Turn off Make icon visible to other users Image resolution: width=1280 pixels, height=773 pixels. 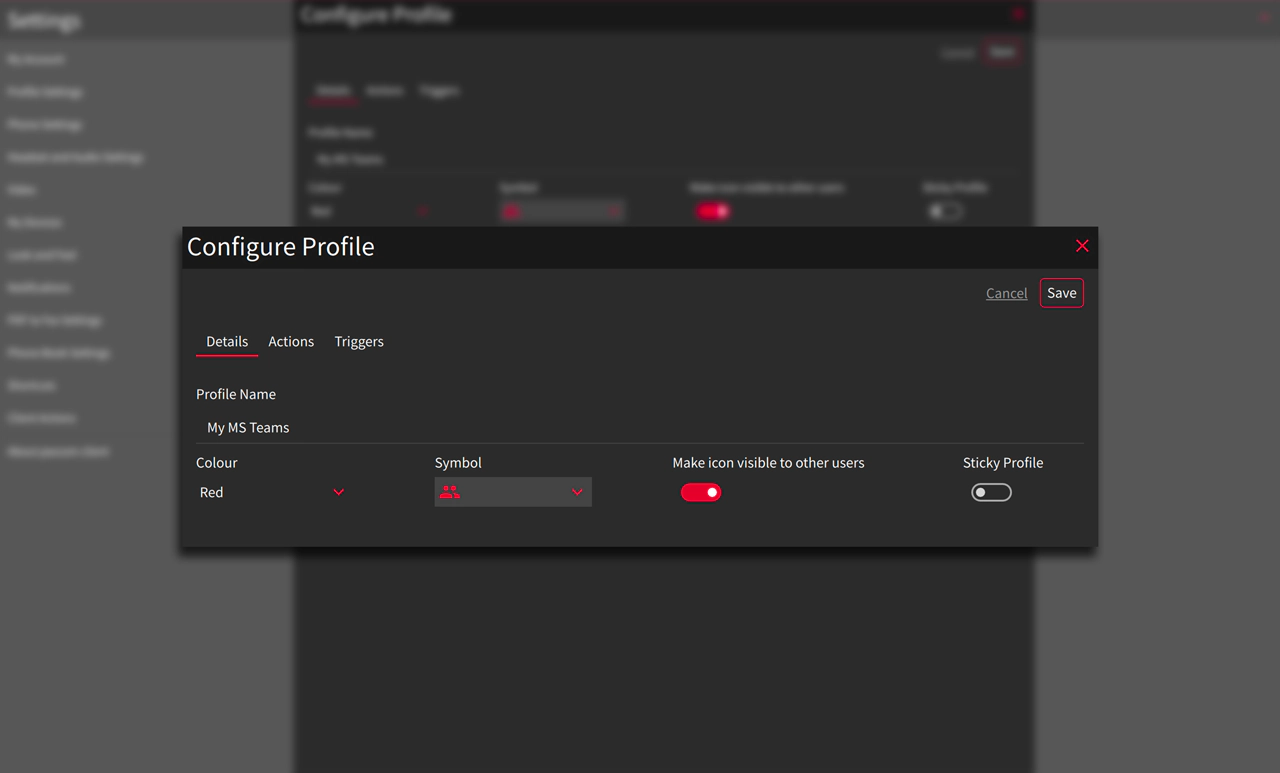(701, 491)
